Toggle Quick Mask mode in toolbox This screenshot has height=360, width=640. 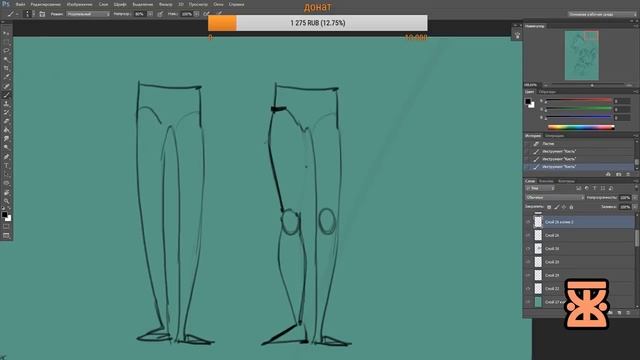(6, 227)
